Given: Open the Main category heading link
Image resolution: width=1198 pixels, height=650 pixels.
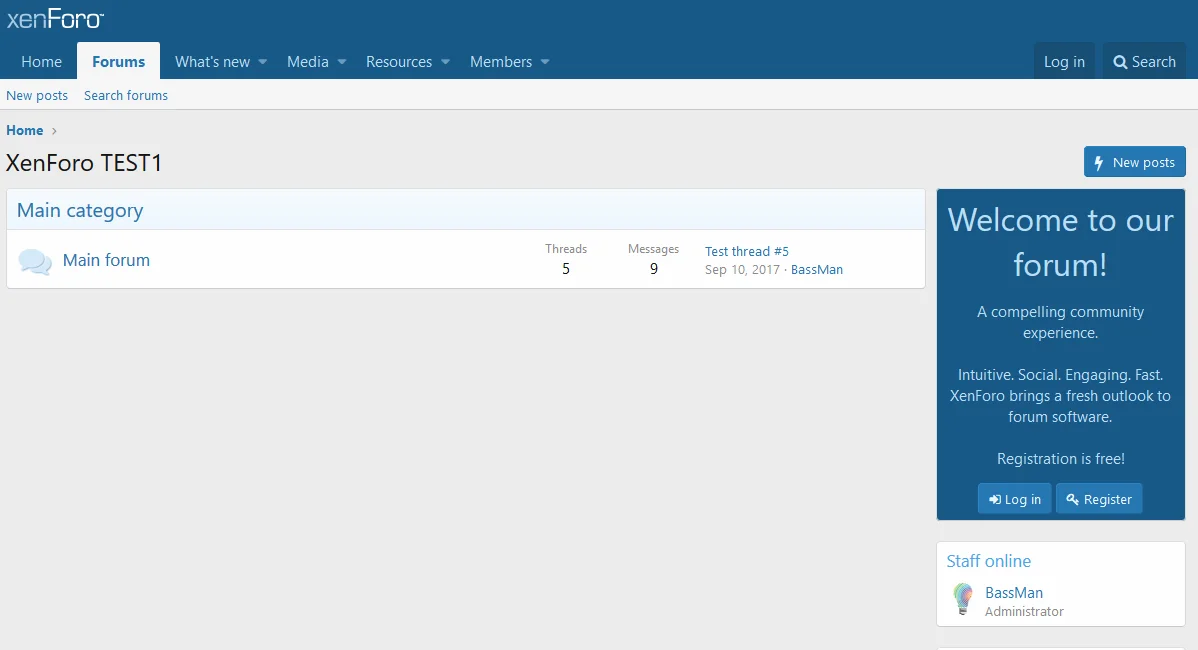Looking at the screenshot, I should pyautogui.click(x=80, y=210).
